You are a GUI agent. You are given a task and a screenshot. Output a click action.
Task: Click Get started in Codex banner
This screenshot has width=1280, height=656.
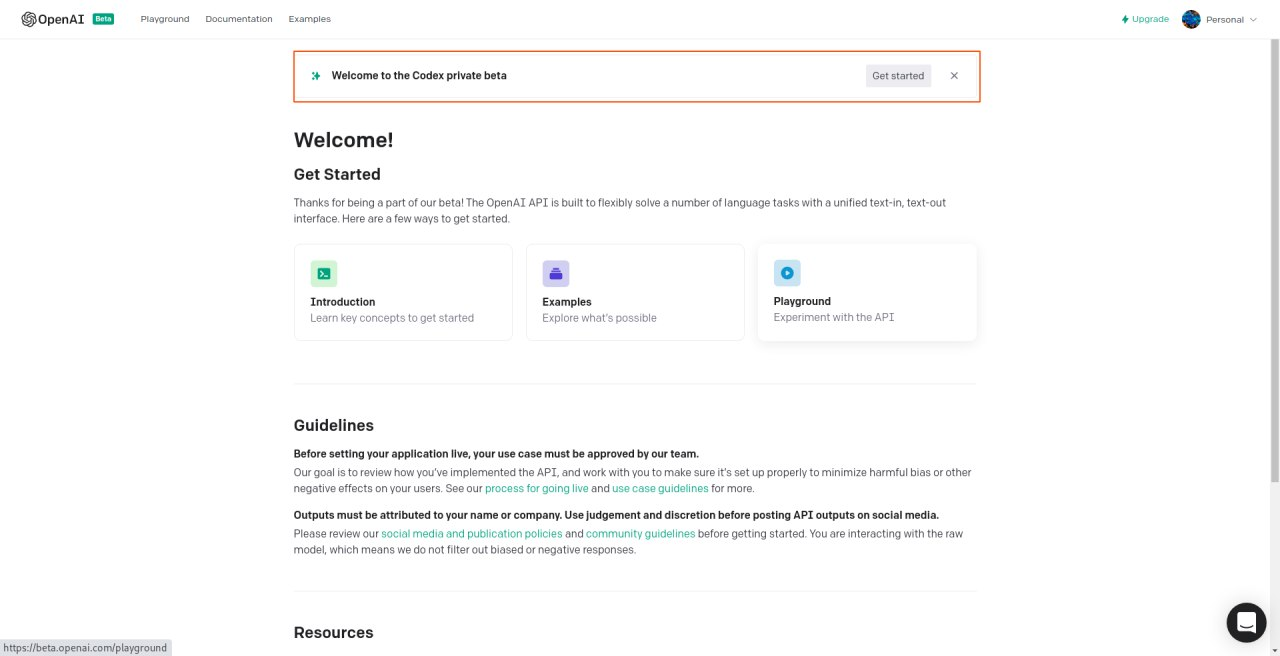pyautogui.click(x=898, y=76)
